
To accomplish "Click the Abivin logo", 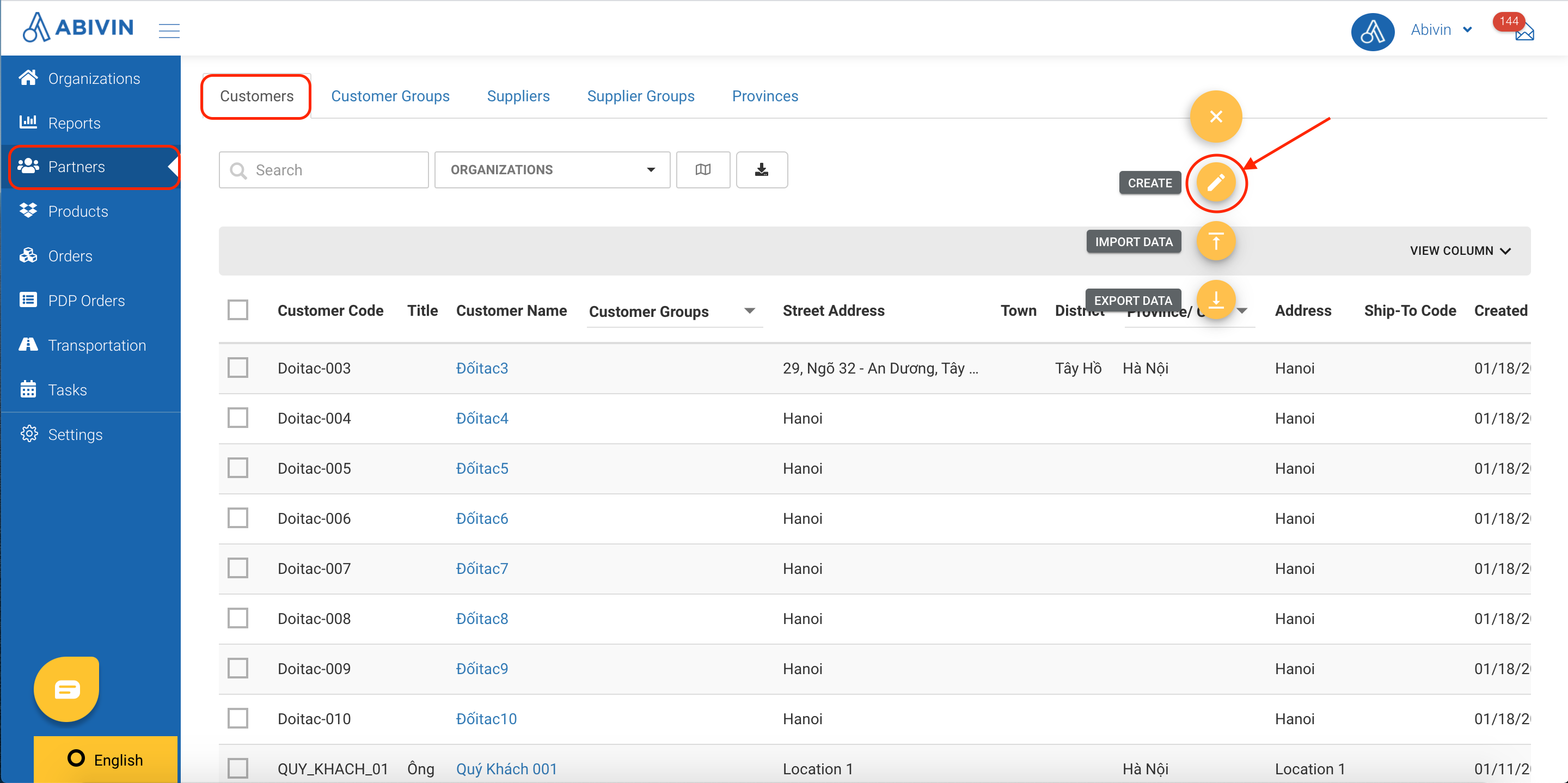I will [x=78, y=27].
